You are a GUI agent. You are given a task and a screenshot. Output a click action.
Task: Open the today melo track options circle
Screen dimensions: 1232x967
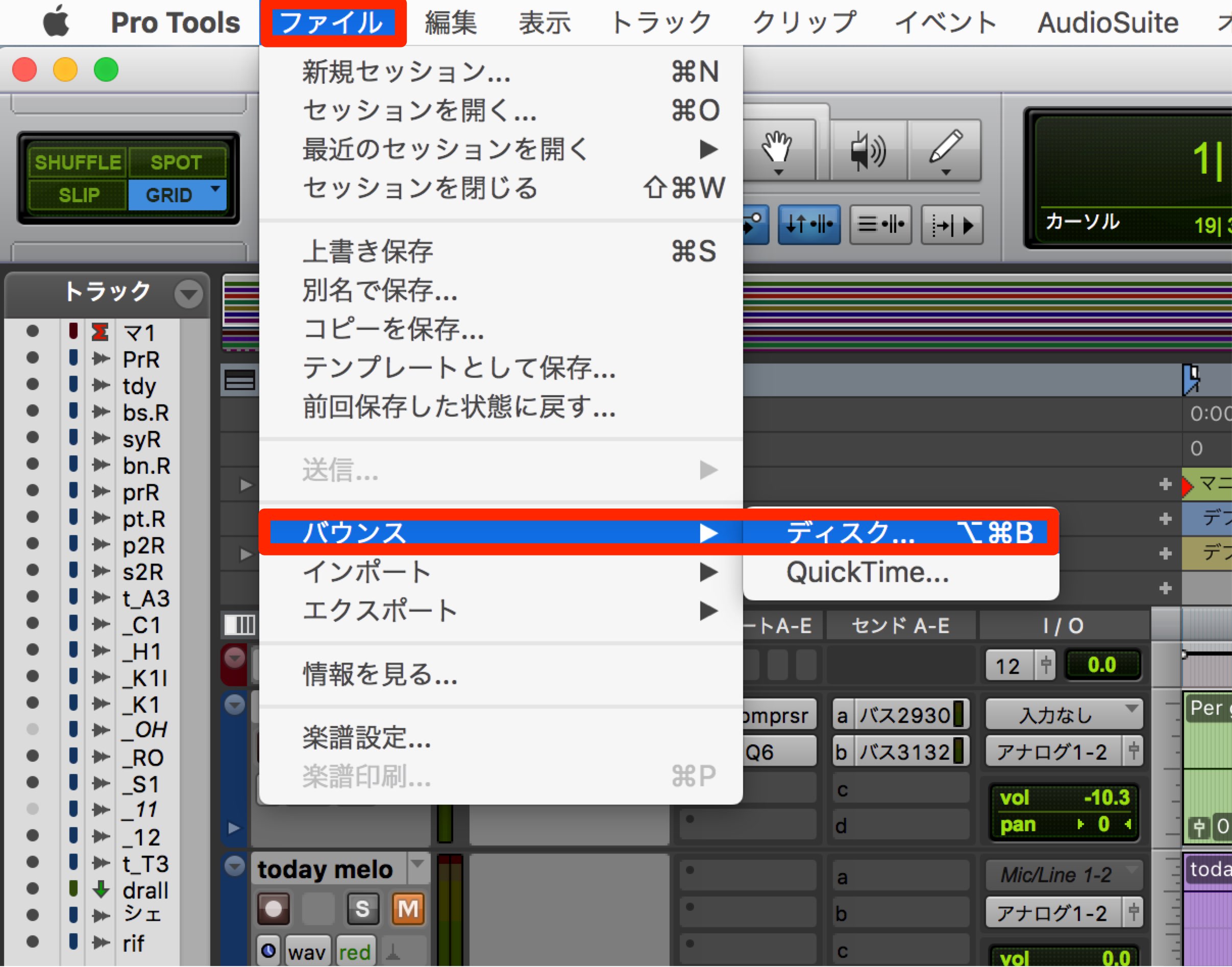(x=234, y=866)
